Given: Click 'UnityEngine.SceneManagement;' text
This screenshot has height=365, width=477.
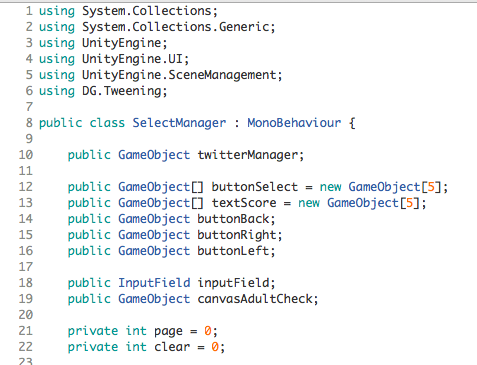Looking at the screenshot, I should click(182, 75).
